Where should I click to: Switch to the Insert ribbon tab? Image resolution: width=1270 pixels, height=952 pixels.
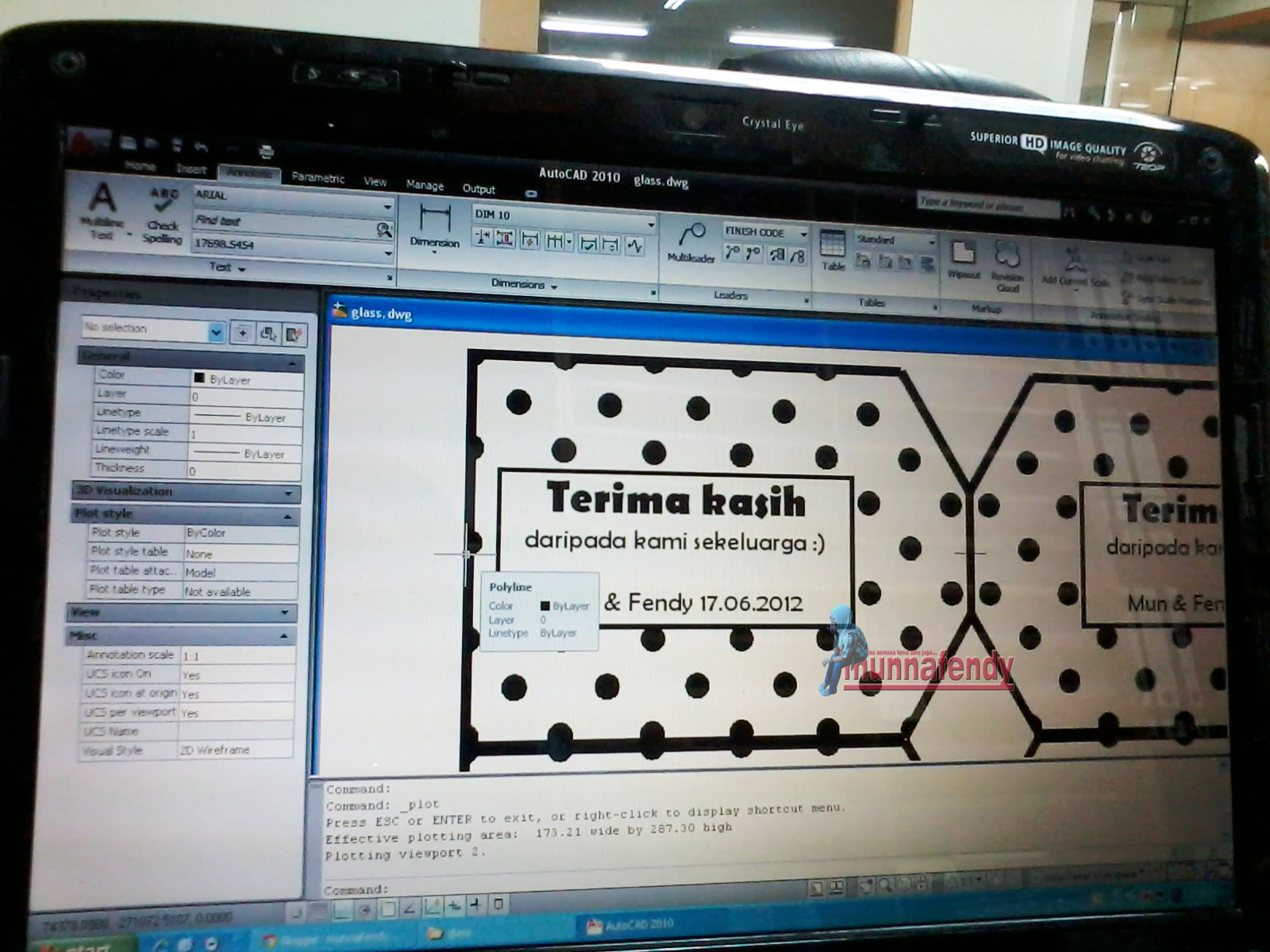coord(190,169)
